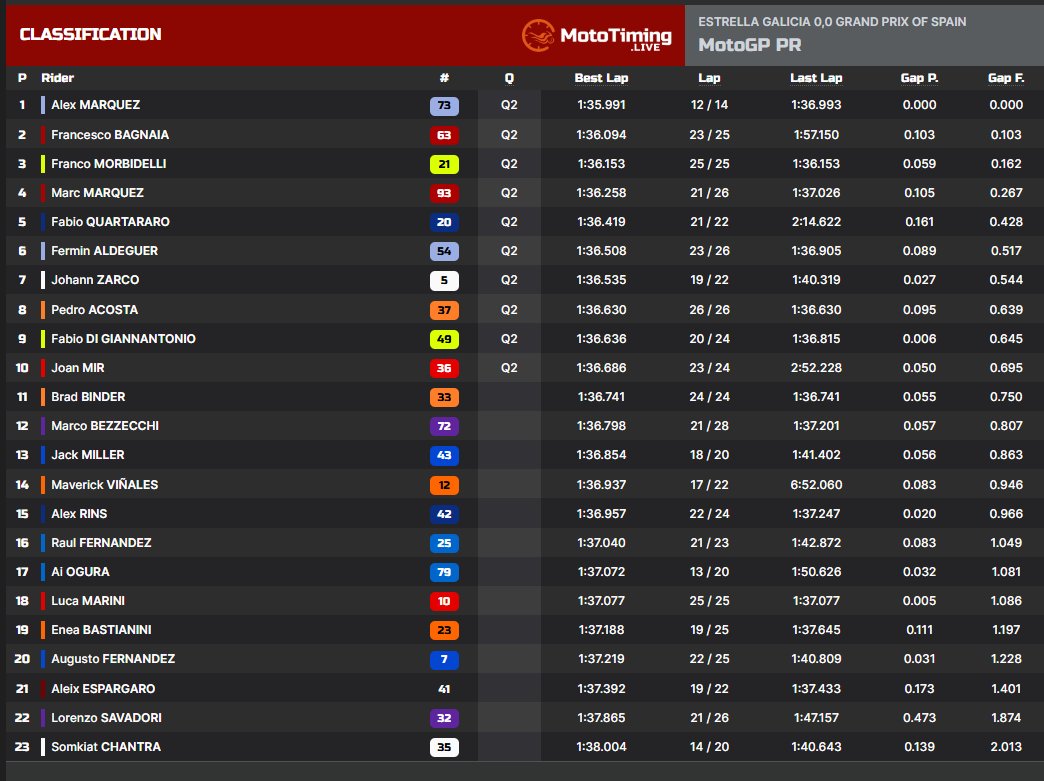1044x781 pixels.
Task: Click Johann Zarco's number 5 badge
Action: 444,281
